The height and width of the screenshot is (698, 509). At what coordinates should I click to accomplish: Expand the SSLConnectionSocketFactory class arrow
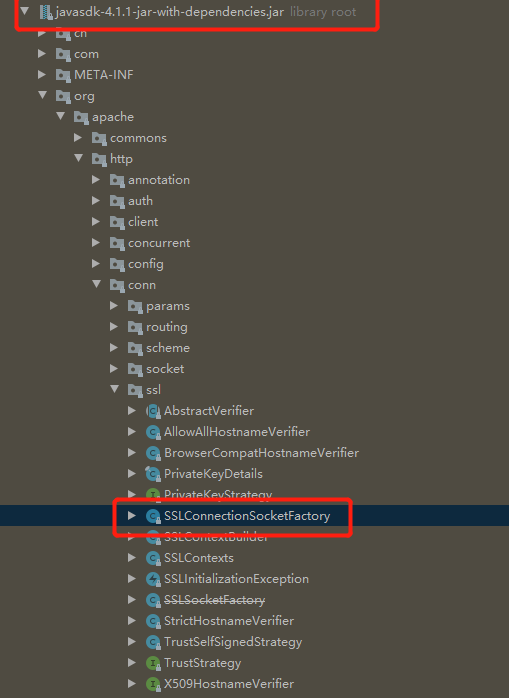point(132,515)
